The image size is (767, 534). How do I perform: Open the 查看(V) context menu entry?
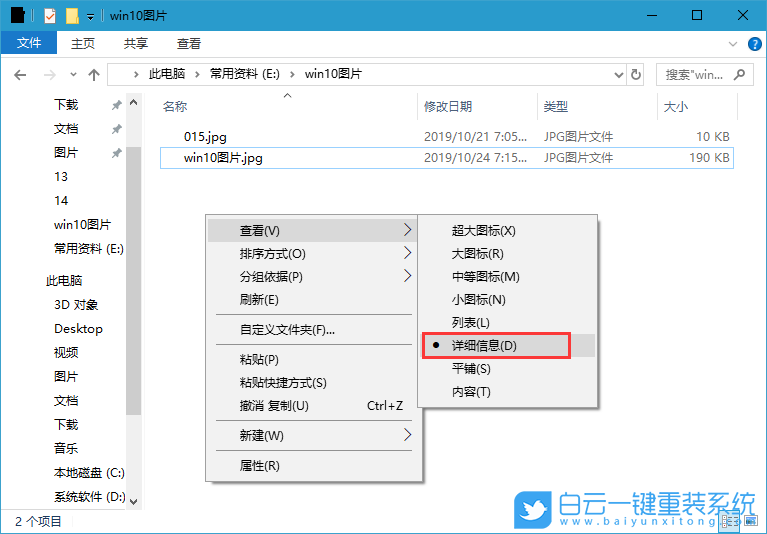click(312, 230)
